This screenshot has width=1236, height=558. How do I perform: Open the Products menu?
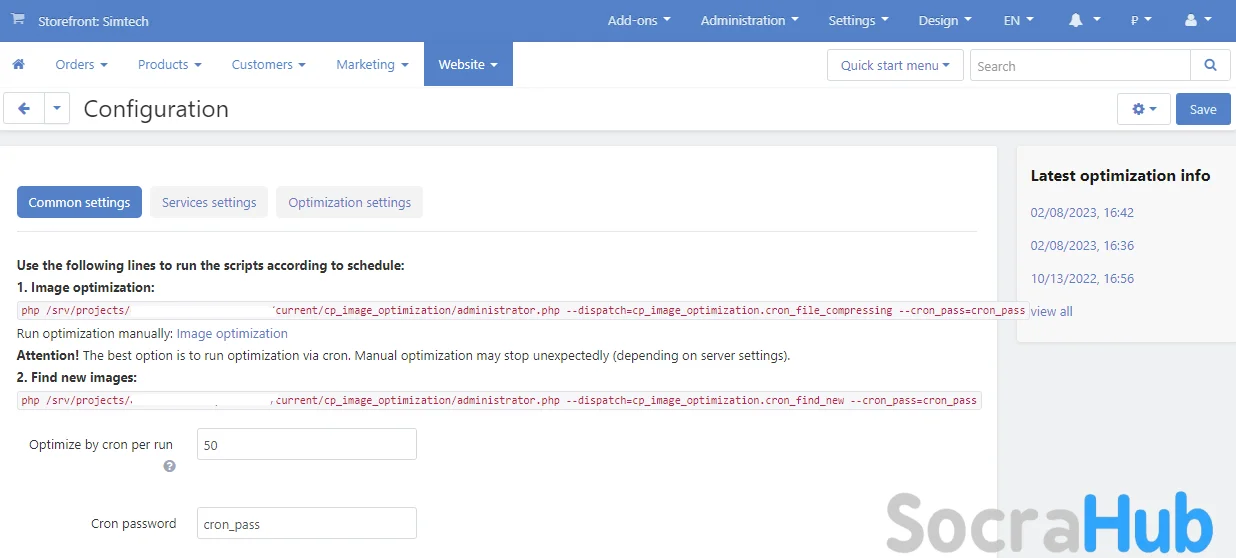(169, 65)
